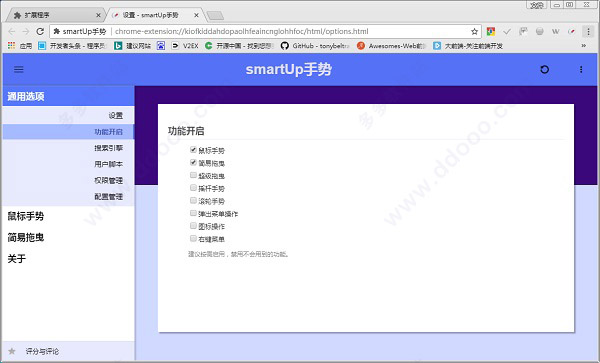Click the colorful square extension icon
Screen dimensions: 600x363
coord(491,31)
